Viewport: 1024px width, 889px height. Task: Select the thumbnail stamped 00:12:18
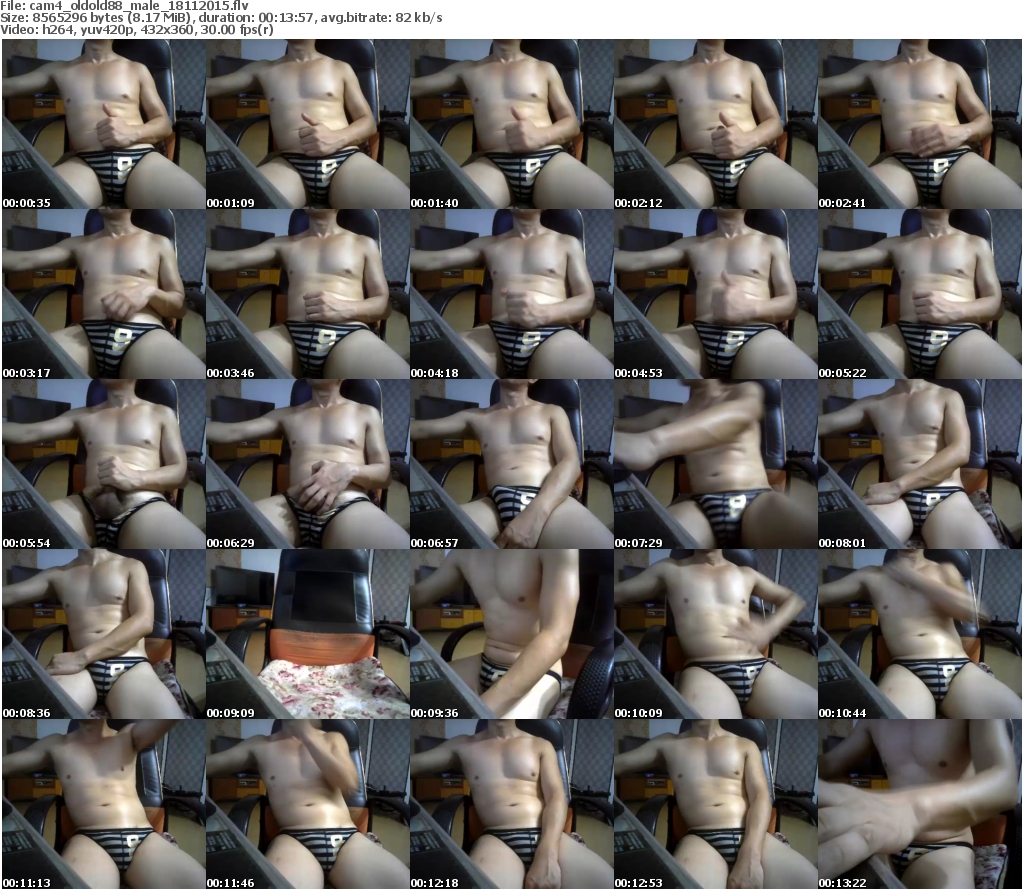pyautogui.click(x=511, y=804)
